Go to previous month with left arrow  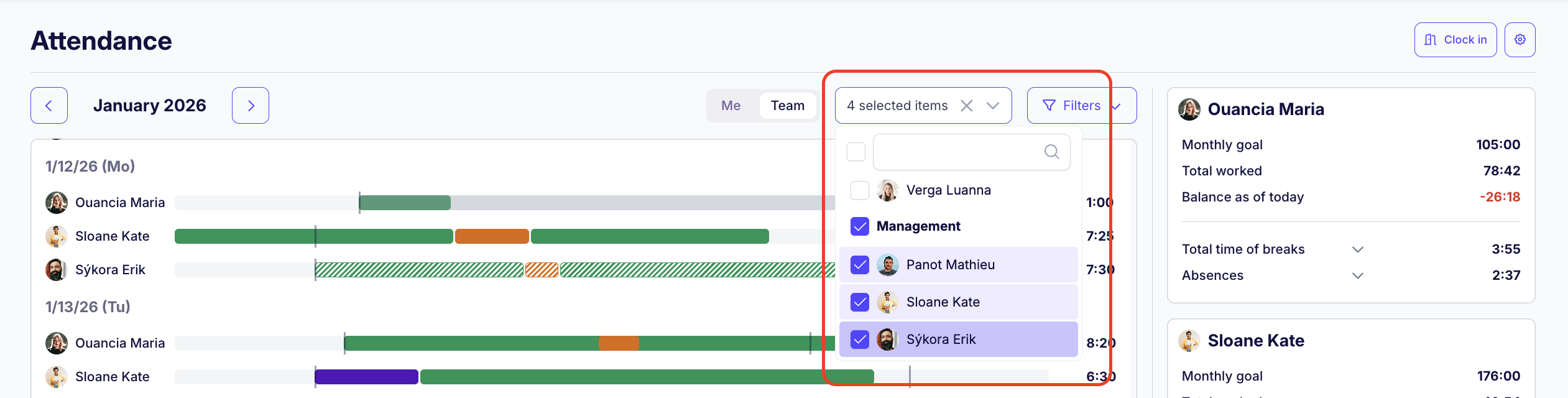(x=49, y=106)
